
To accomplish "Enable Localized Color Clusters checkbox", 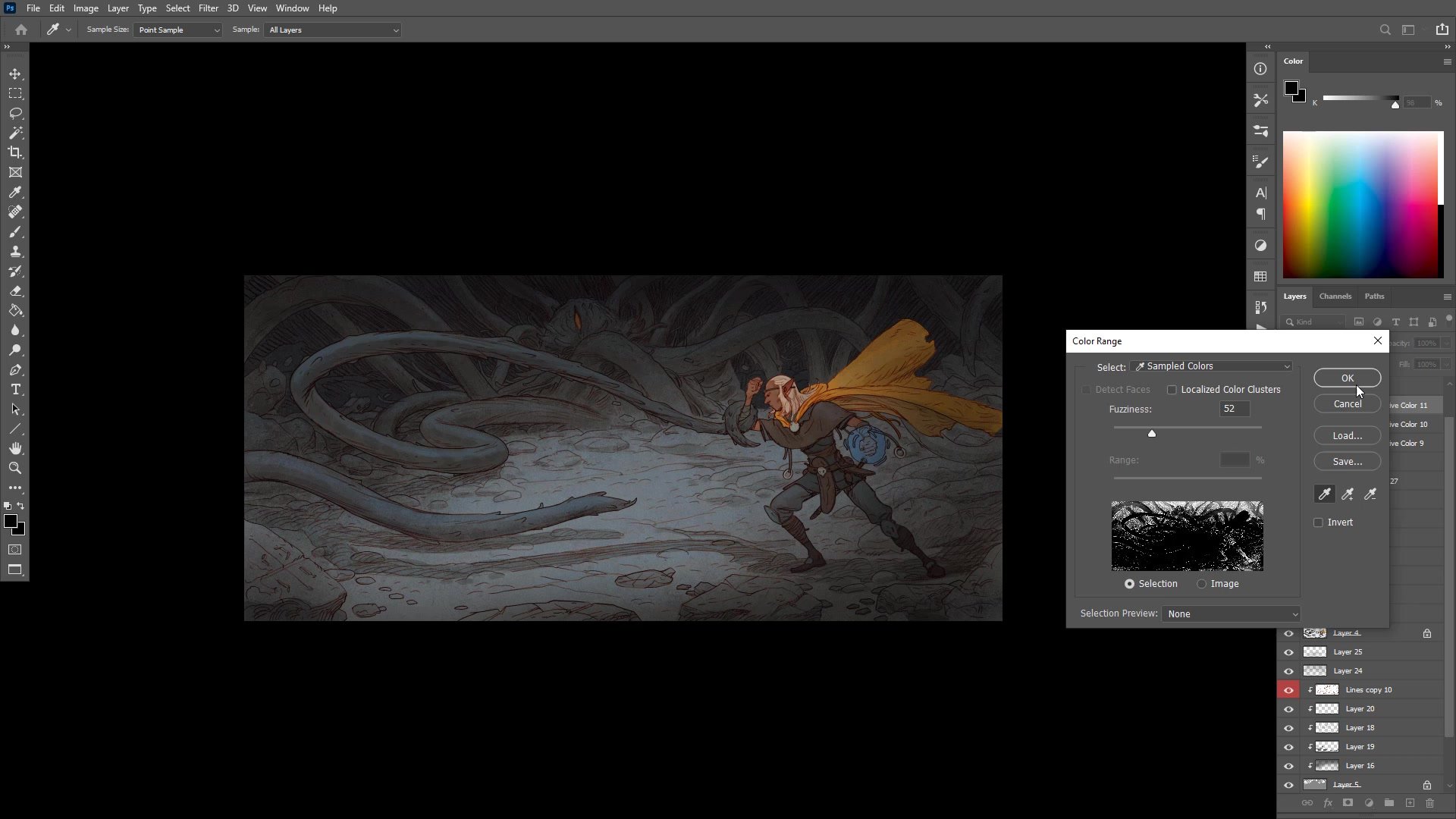I will [x=1172, y=390].
